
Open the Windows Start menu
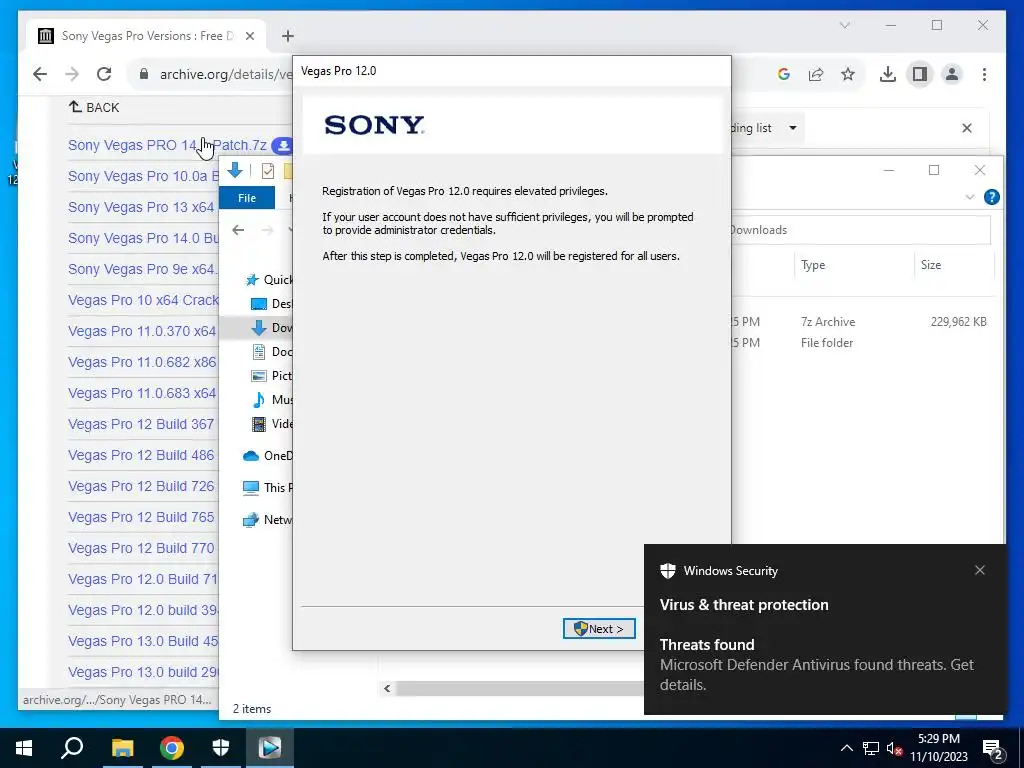point(24,748)
